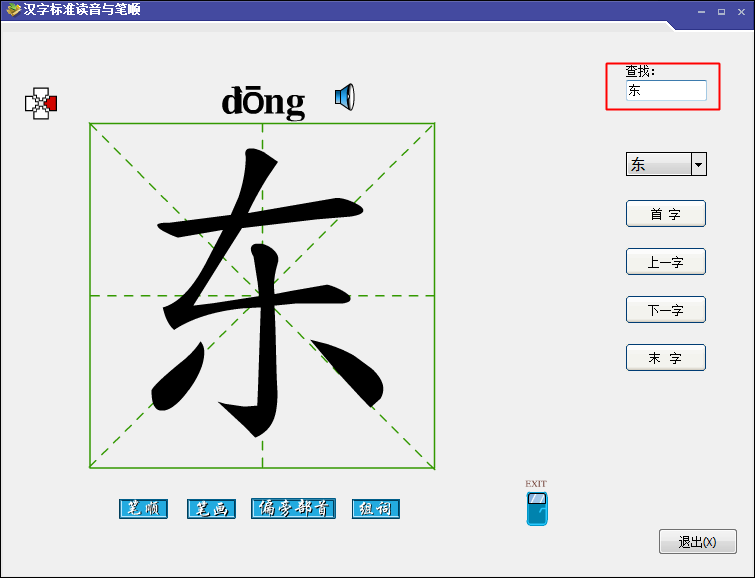
Task: Close the window with the X button
Action: [x=742, y=12]
